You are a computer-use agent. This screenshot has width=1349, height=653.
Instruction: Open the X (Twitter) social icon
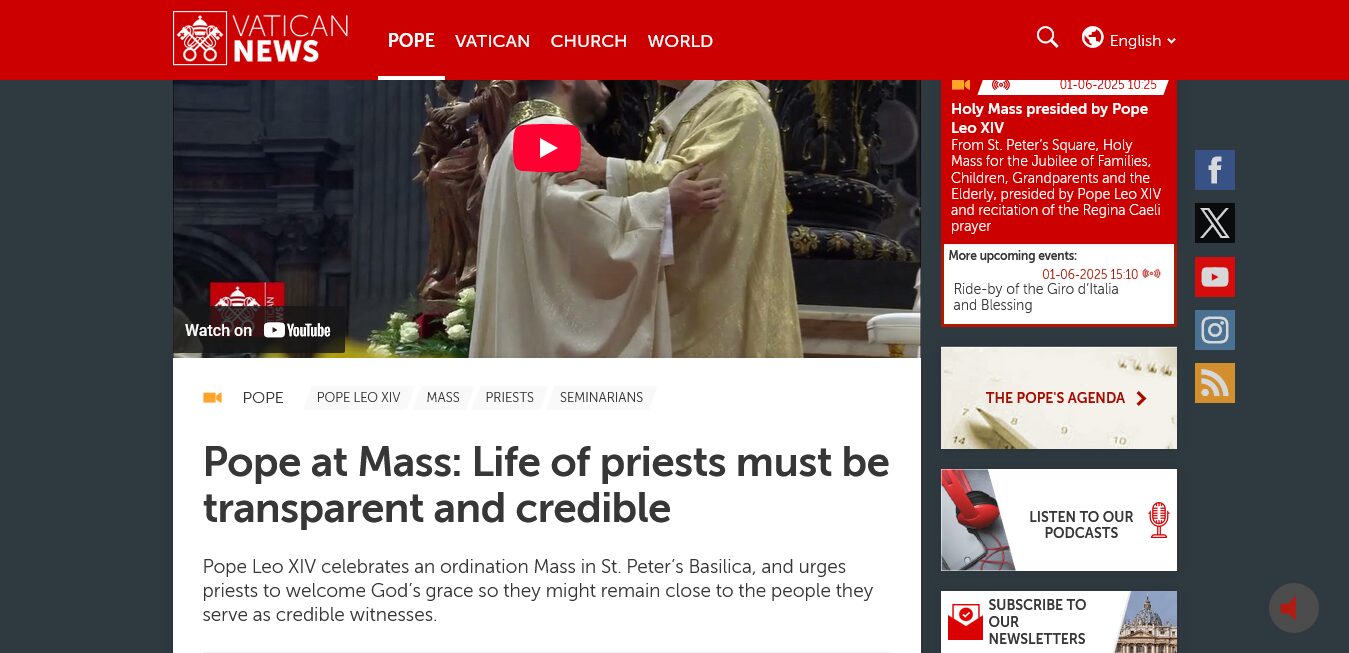point(1214,223)
